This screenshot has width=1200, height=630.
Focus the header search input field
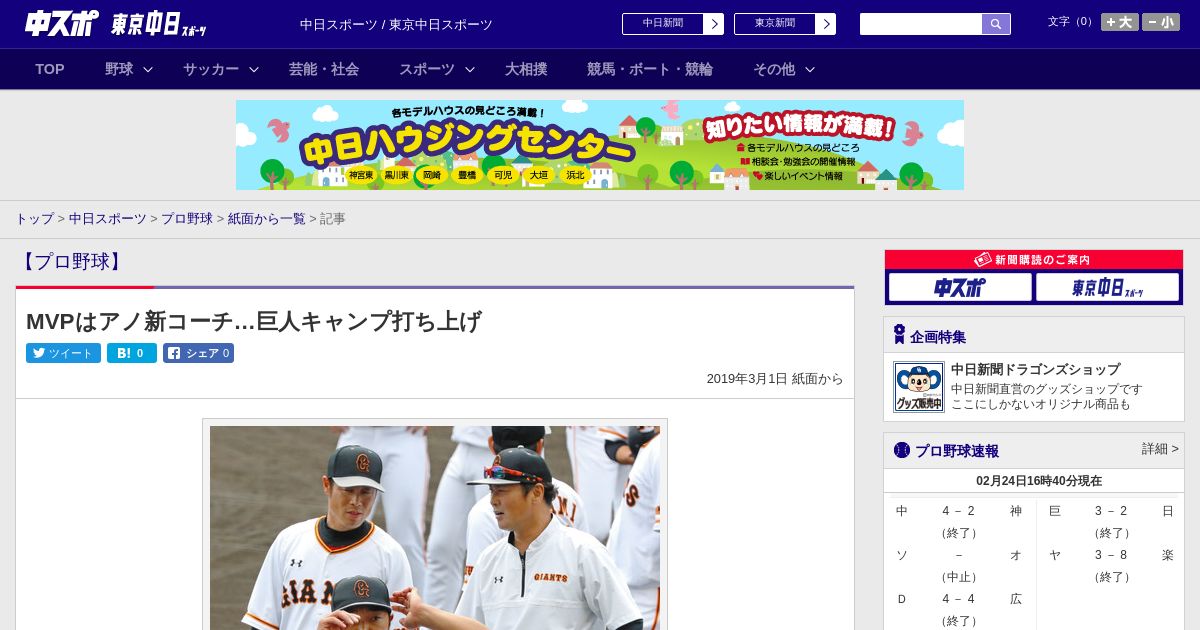921,24
